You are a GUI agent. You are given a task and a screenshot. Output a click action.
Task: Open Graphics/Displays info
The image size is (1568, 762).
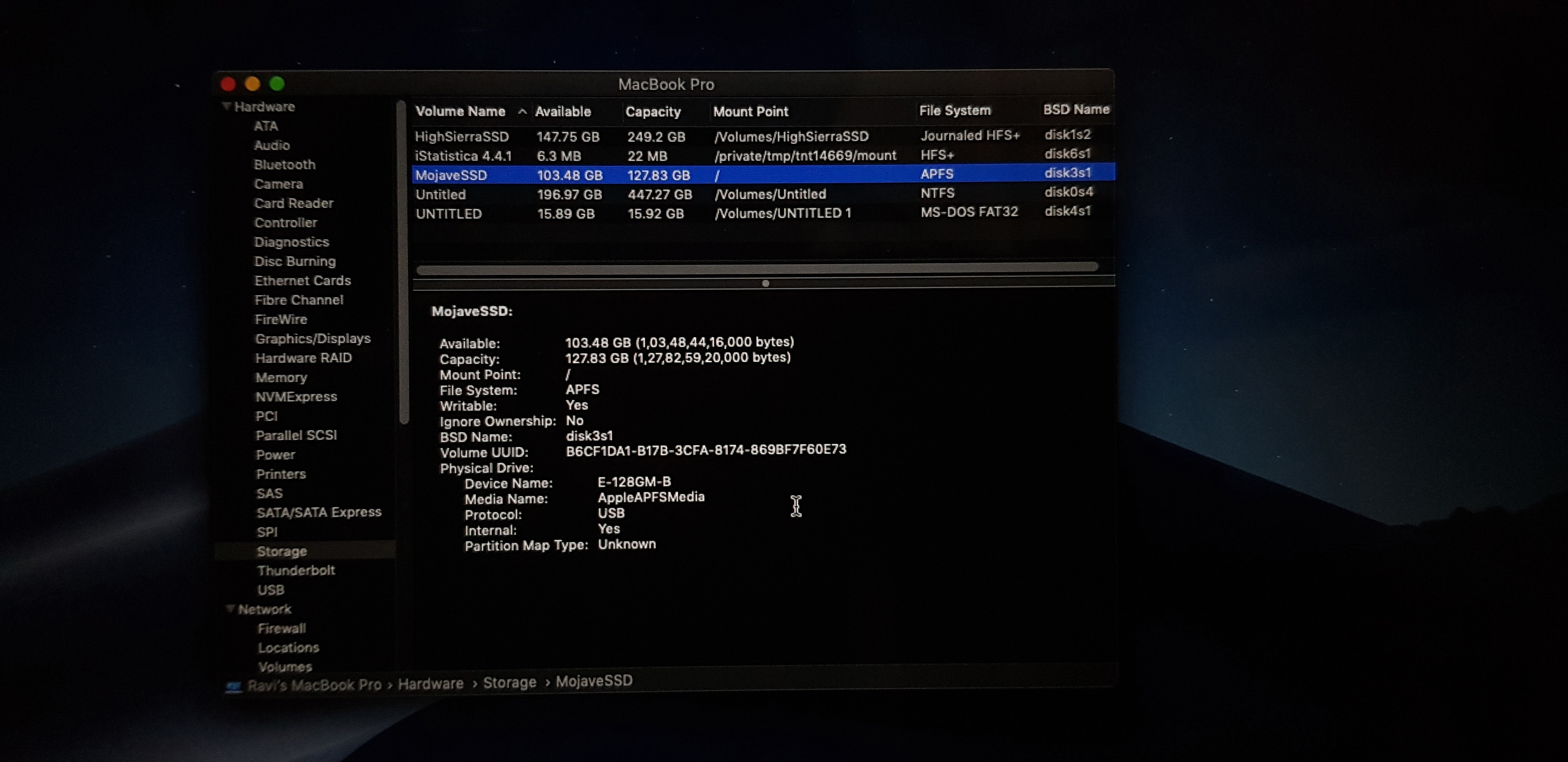tap(313, 339)
